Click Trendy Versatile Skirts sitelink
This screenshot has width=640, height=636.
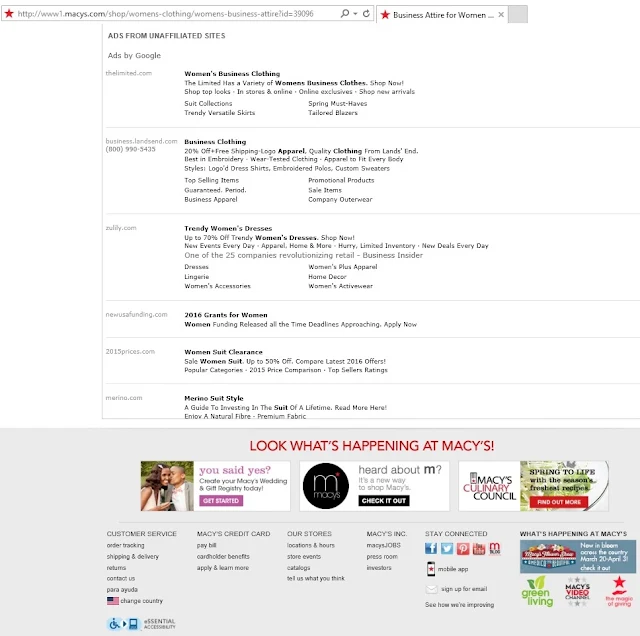[x=220, y=113]
